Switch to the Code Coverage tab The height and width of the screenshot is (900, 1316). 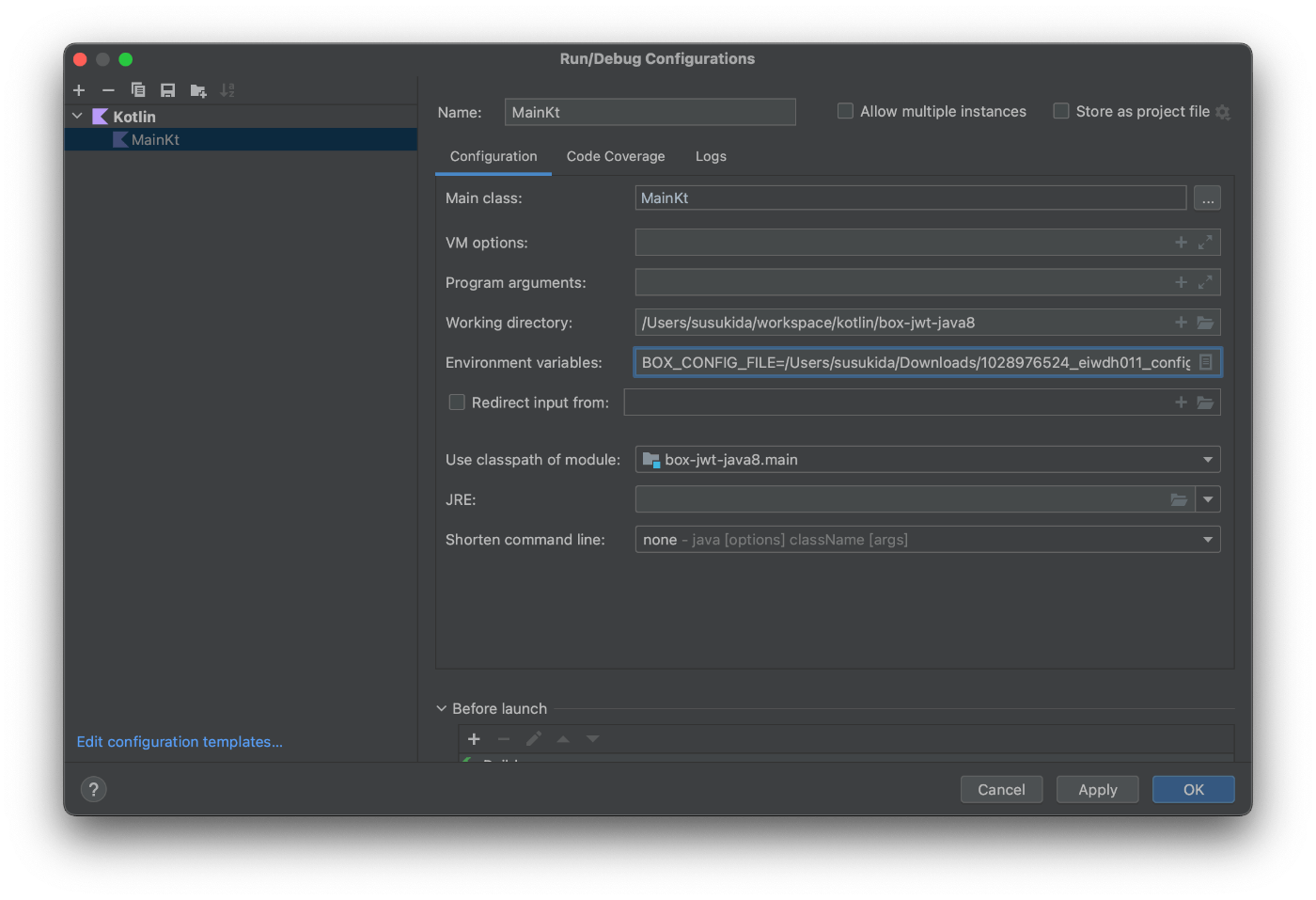pos(616,156)
